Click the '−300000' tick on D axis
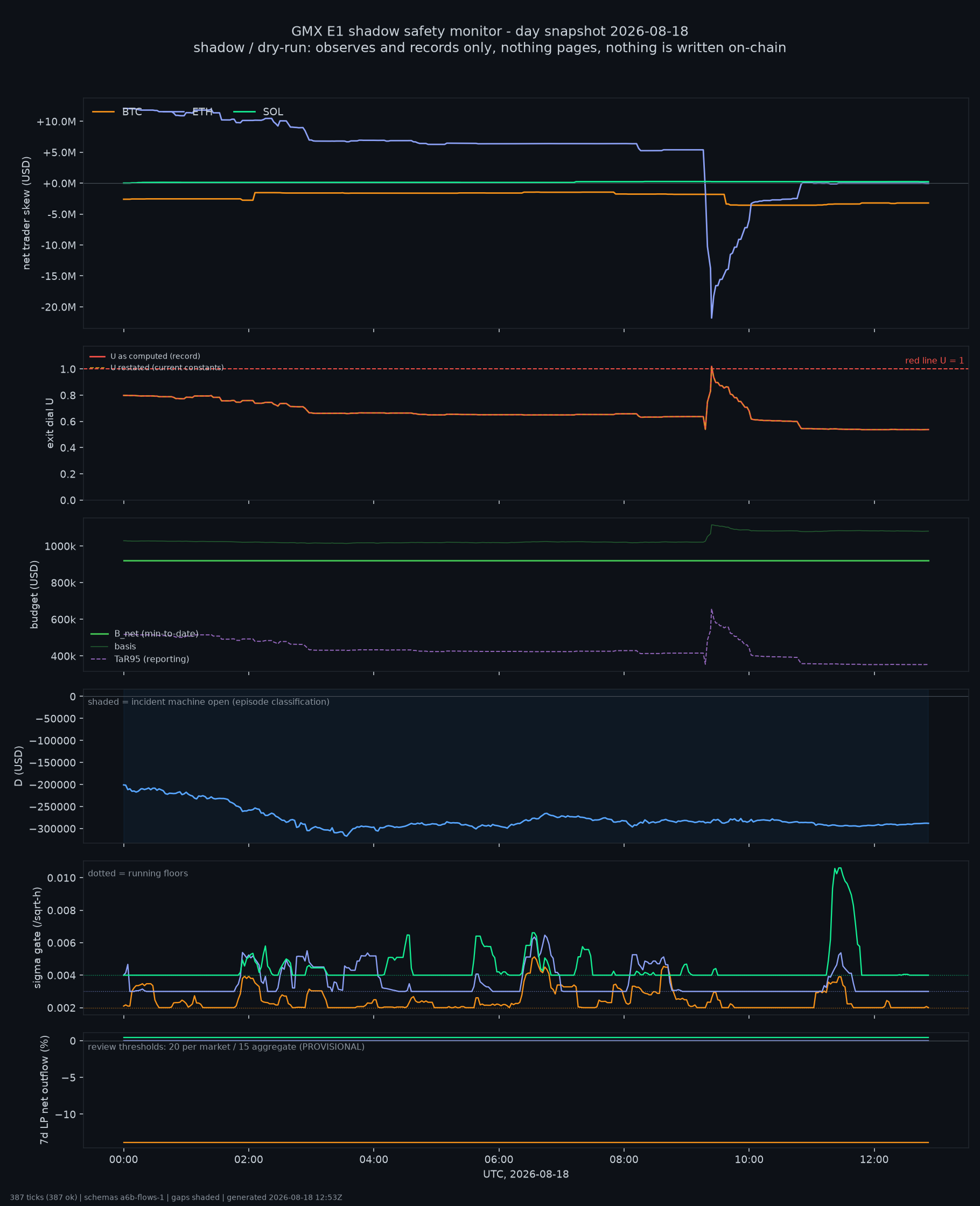980x1206 pixels. coord(53,829)
